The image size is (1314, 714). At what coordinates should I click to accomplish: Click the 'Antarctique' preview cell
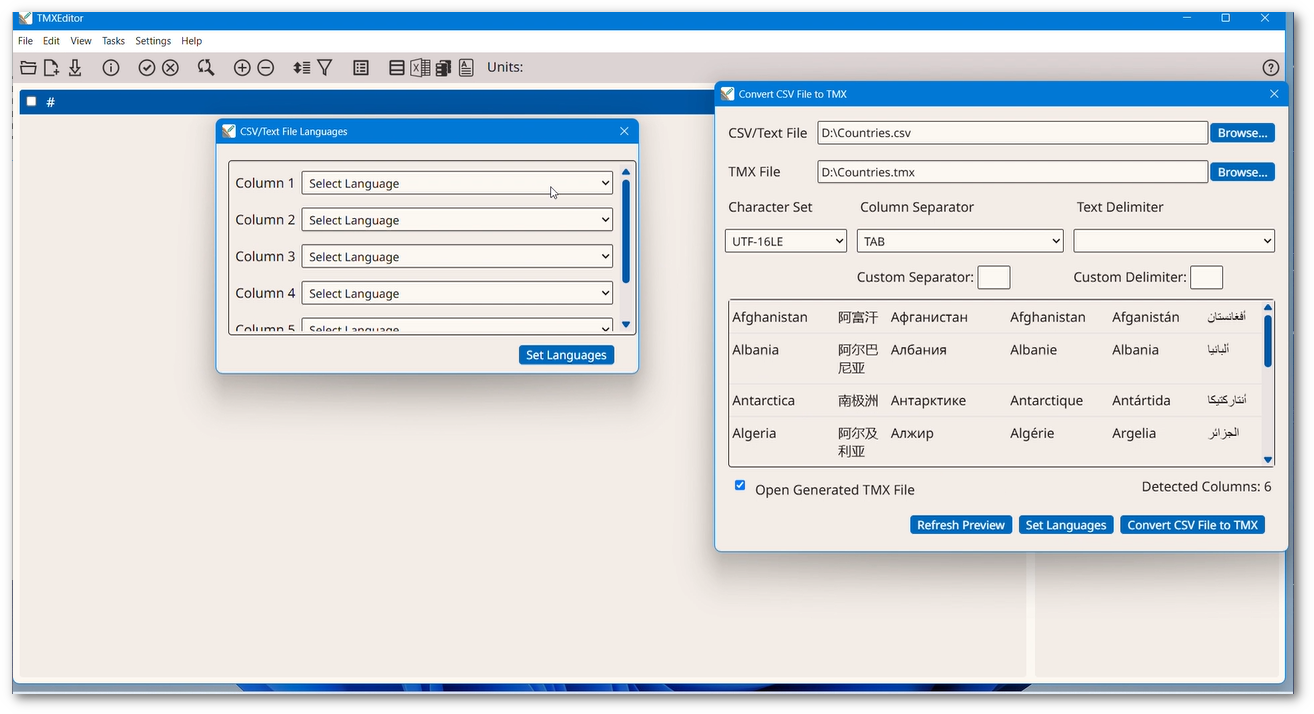(x=1047, y=400)
